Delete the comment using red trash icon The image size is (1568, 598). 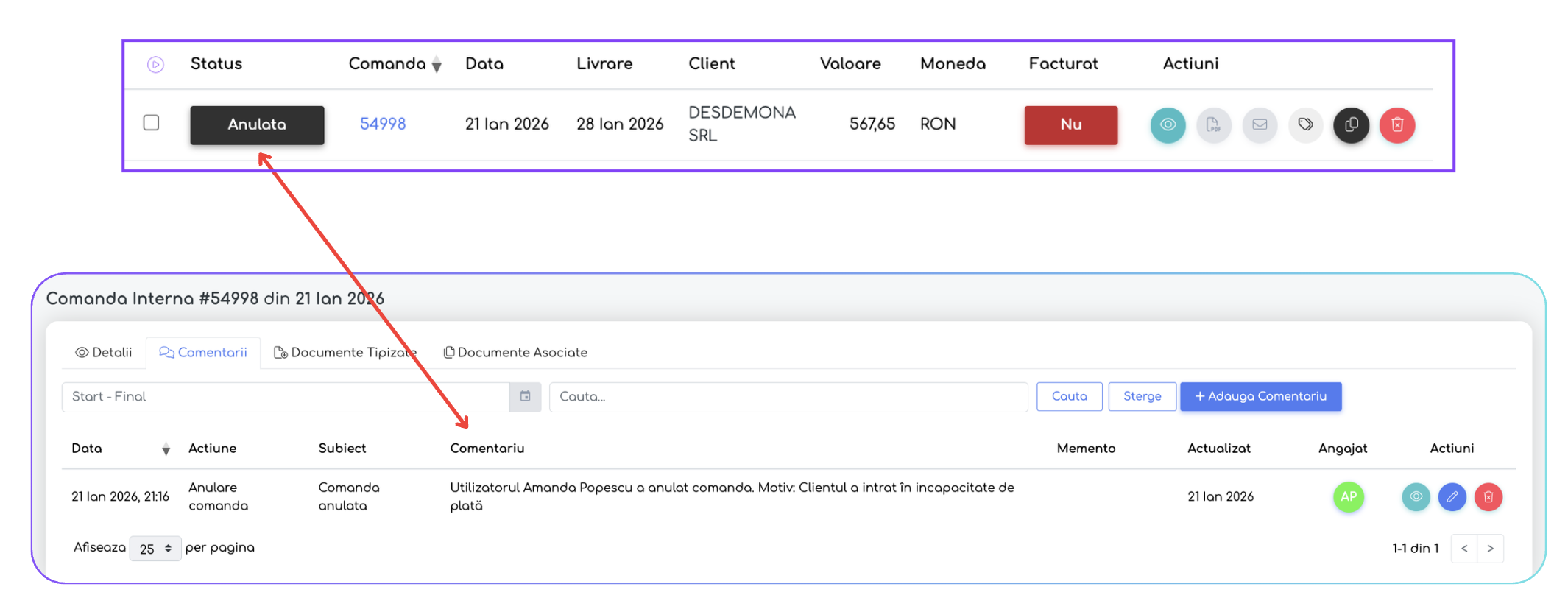(x=1488, y=497)
